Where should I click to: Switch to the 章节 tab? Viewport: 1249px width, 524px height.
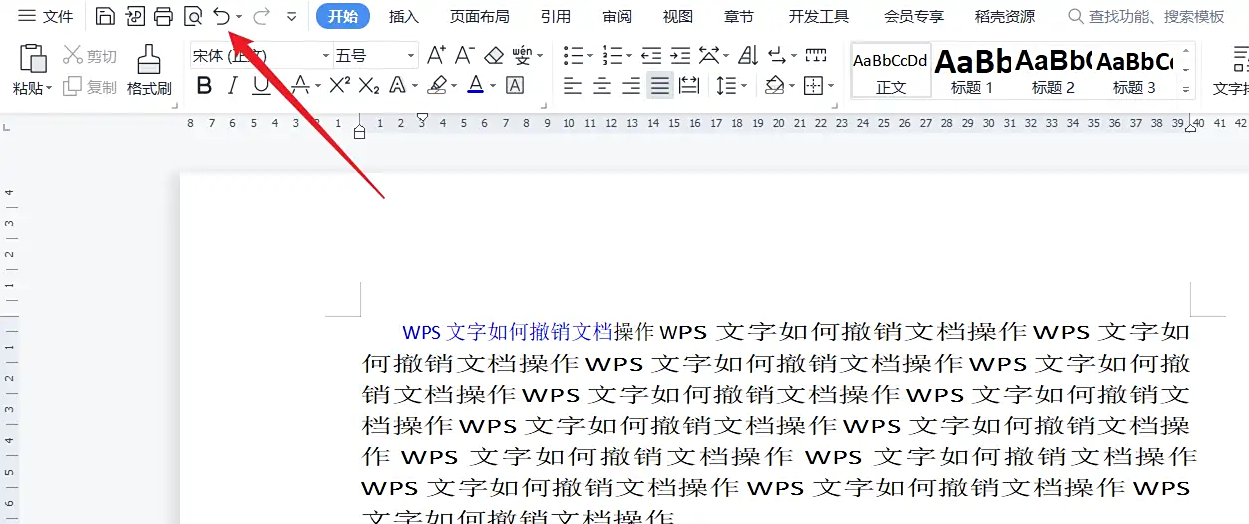click(x=739, y=16)
